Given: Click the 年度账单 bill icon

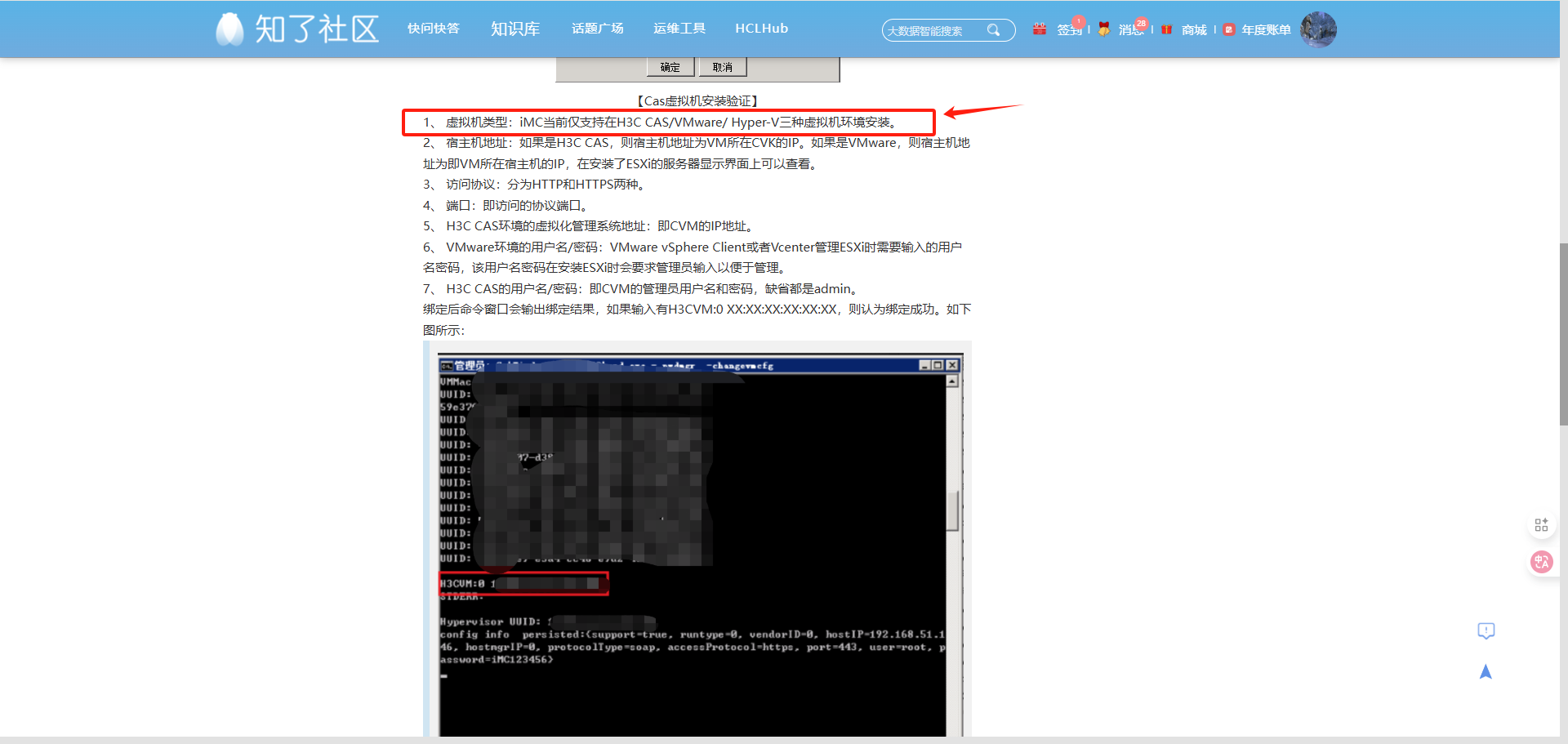Looking at the screenshot, I should (x=1229, y=29).
